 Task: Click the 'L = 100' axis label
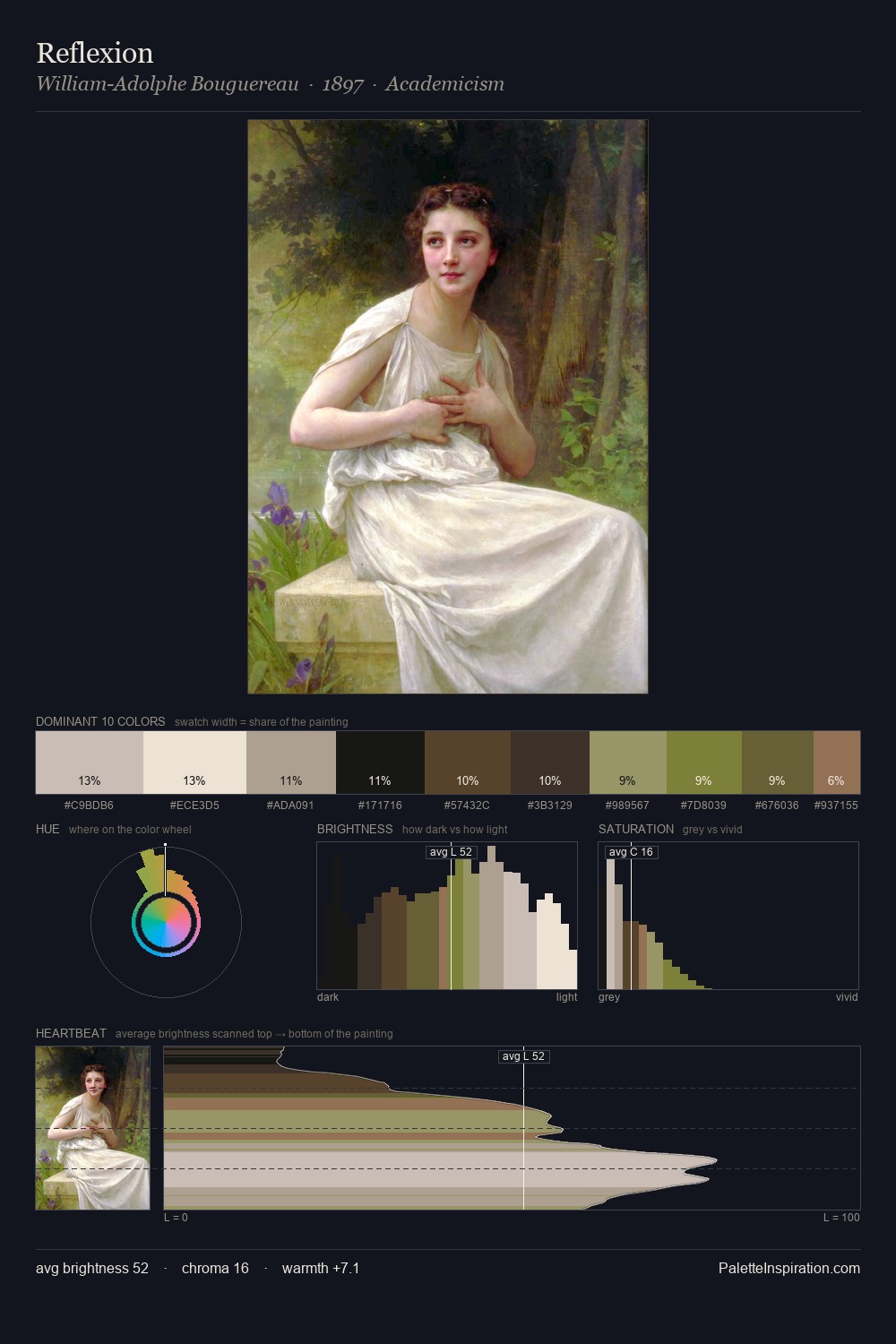click(x=841, y=1218)
